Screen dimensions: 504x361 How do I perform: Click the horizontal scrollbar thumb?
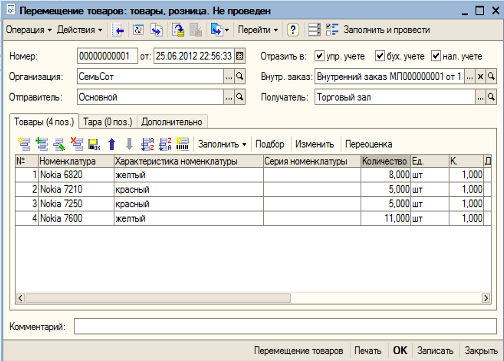pyautogui.click(x=158, y=298)
